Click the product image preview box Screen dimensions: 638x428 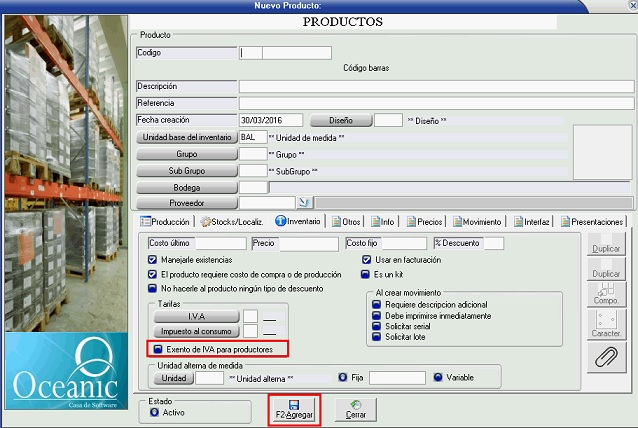click(x=601, y=150)
